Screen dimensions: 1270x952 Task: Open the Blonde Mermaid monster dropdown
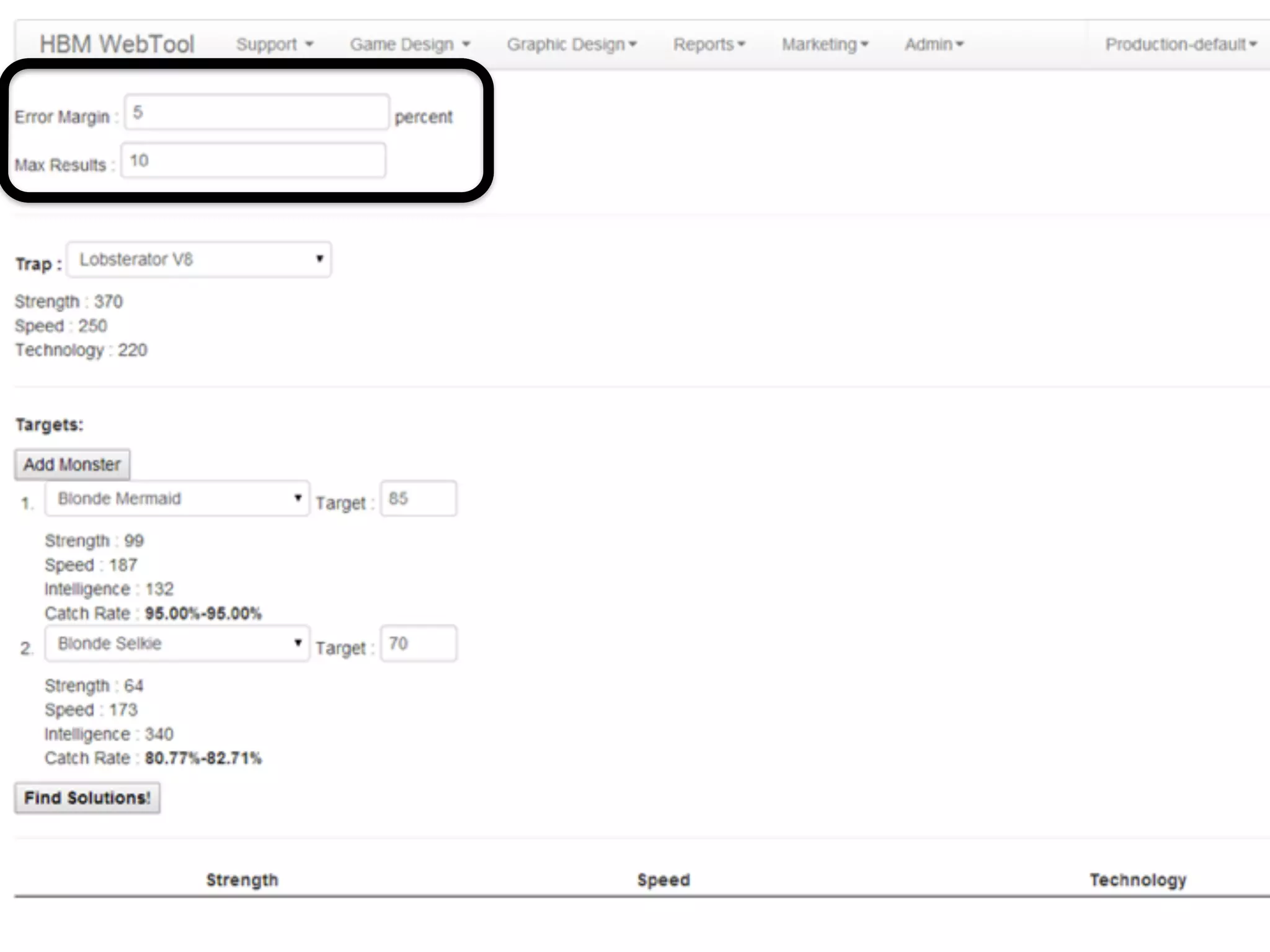pos(177,499)
